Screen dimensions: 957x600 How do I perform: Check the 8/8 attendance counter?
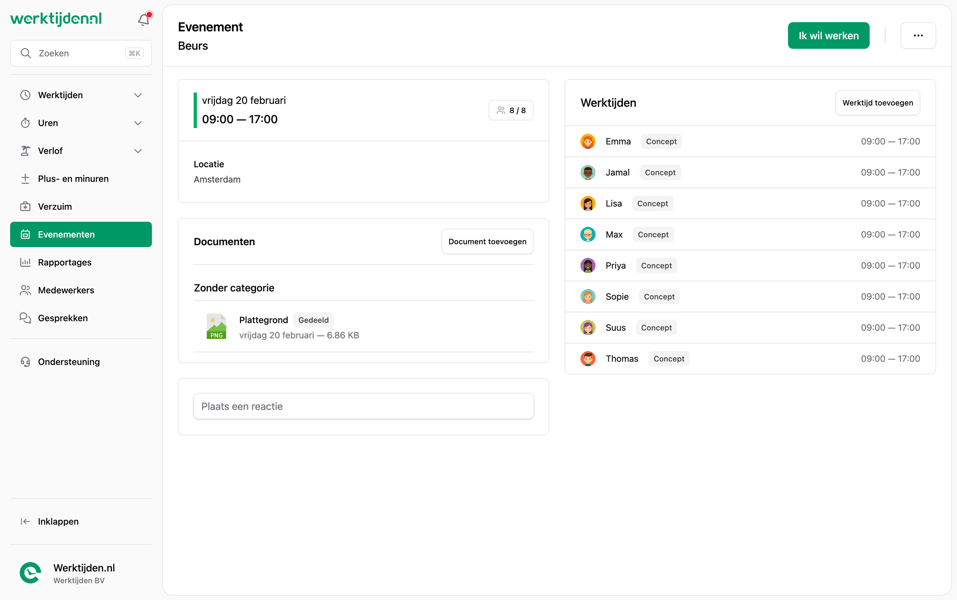pos(511,110)
